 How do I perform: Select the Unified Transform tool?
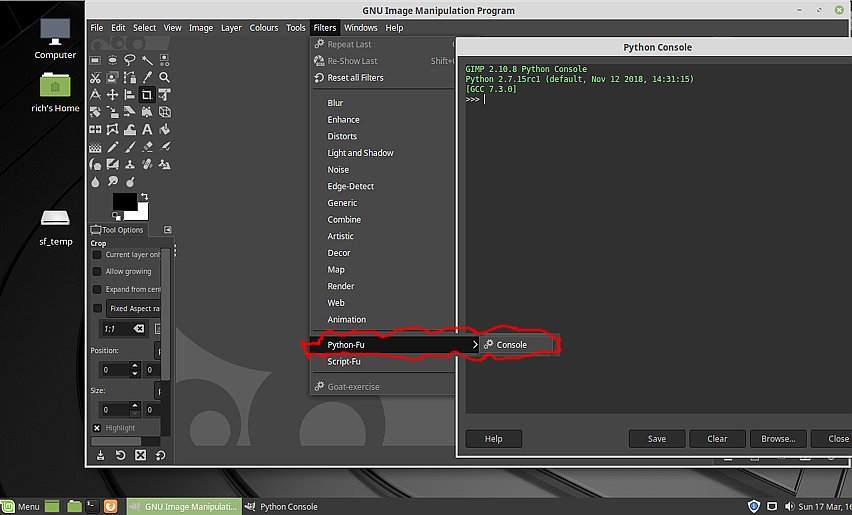pyautogui.click(x=165, y=95)
